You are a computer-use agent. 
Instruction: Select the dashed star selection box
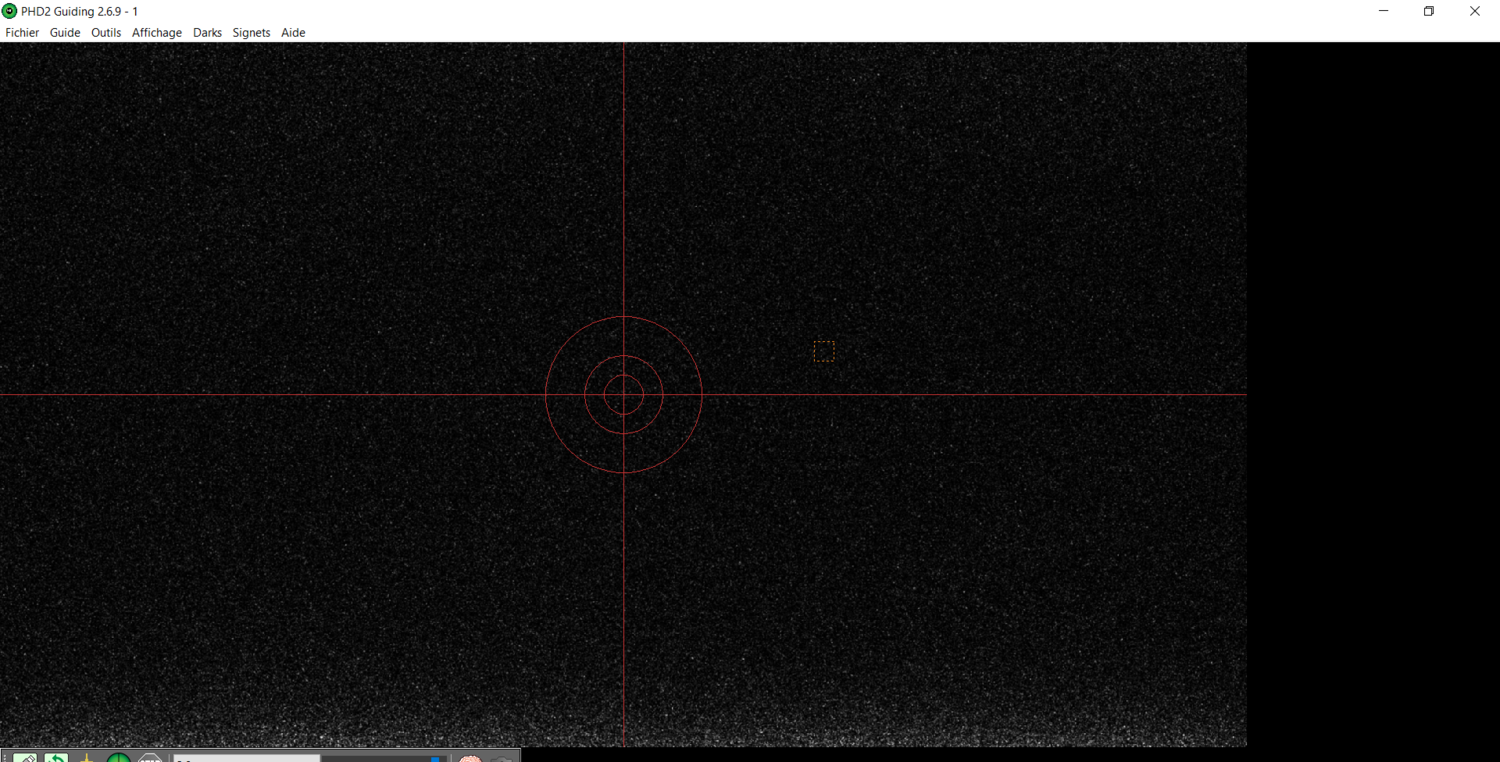(x=824, y=350)
